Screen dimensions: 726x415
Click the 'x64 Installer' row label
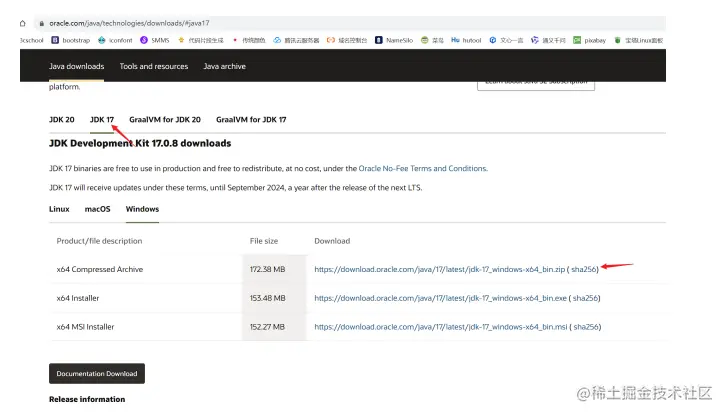[78, 298]
